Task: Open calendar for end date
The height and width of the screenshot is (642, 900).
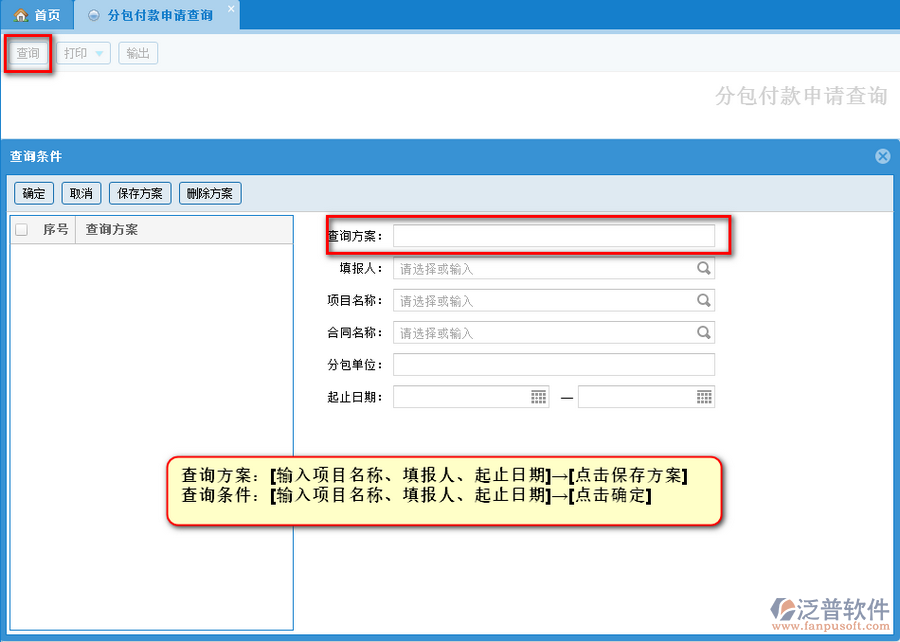Action: 704,397
